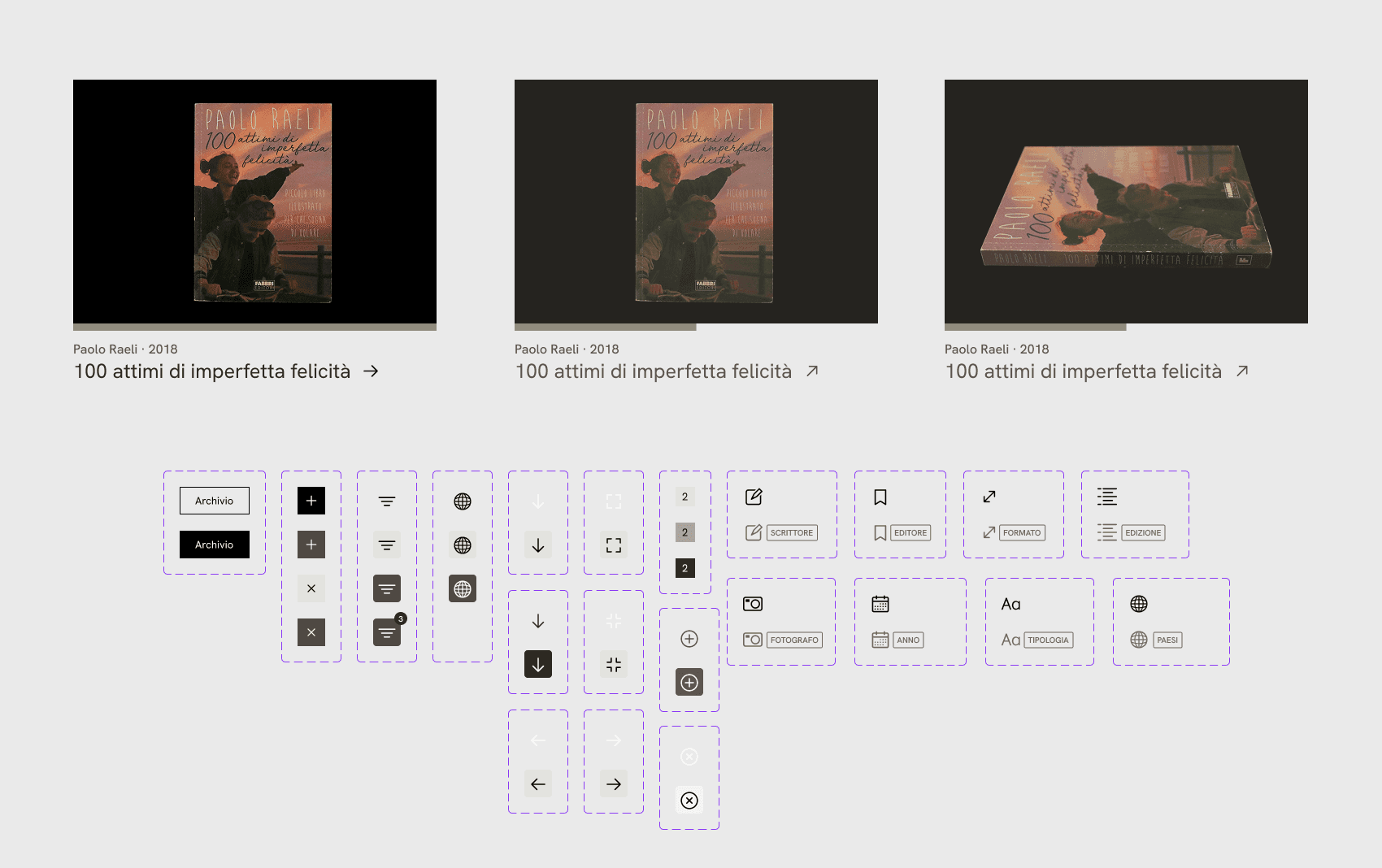The height and width of the screenshot is (868, 1382).
Task: Open the title link under the tilted book
Action: pyautogui.click(x=1084, y=371)
